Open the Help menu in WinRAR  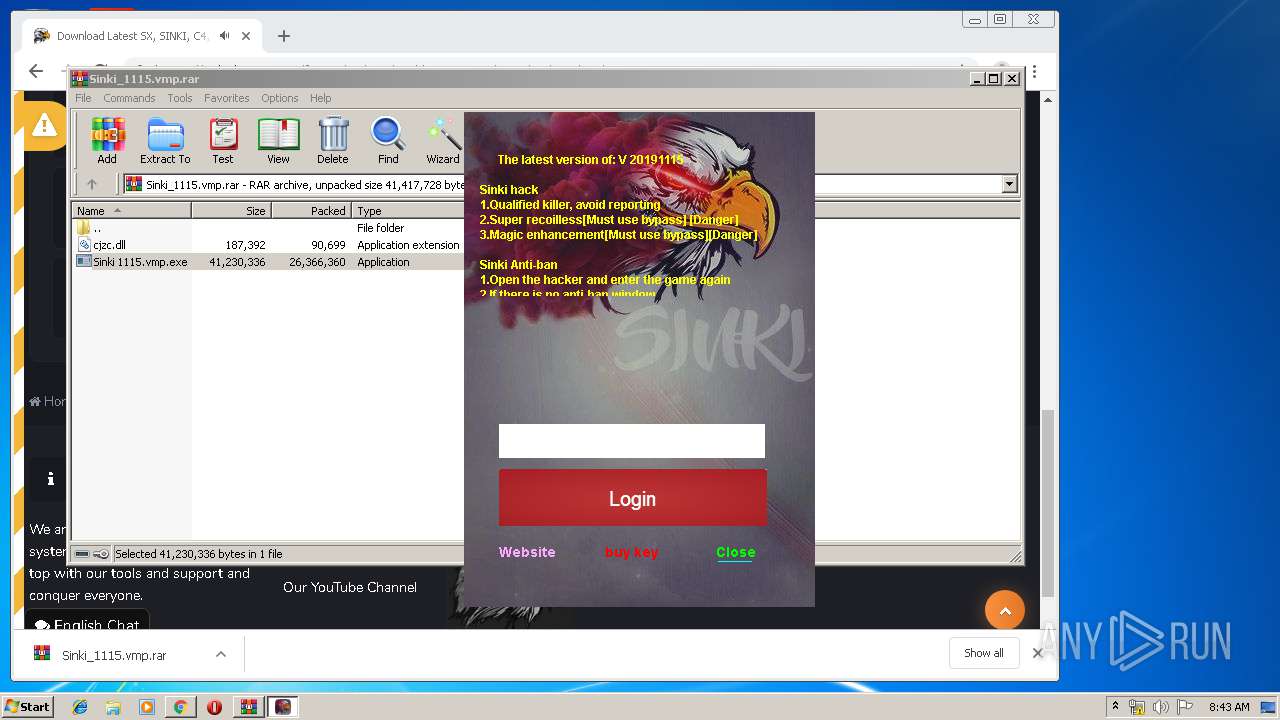click(x=320, y=98)
